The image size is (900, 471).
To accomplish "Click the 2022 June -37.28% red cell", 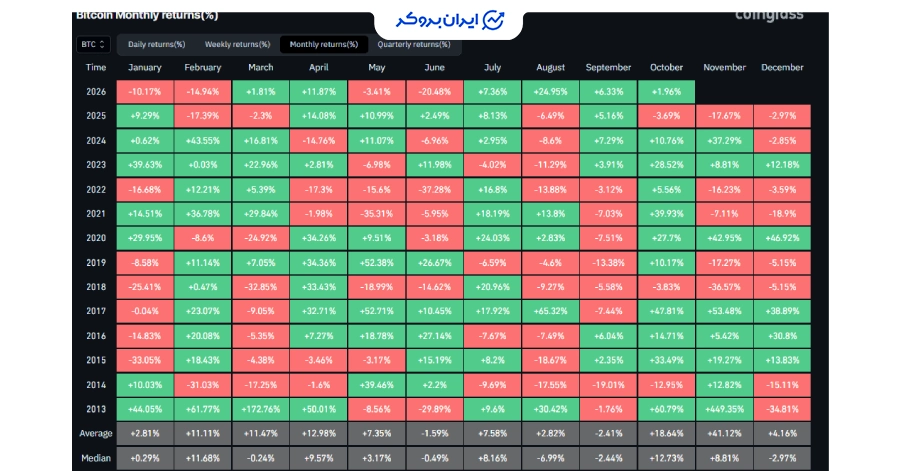I will [435, 189].
